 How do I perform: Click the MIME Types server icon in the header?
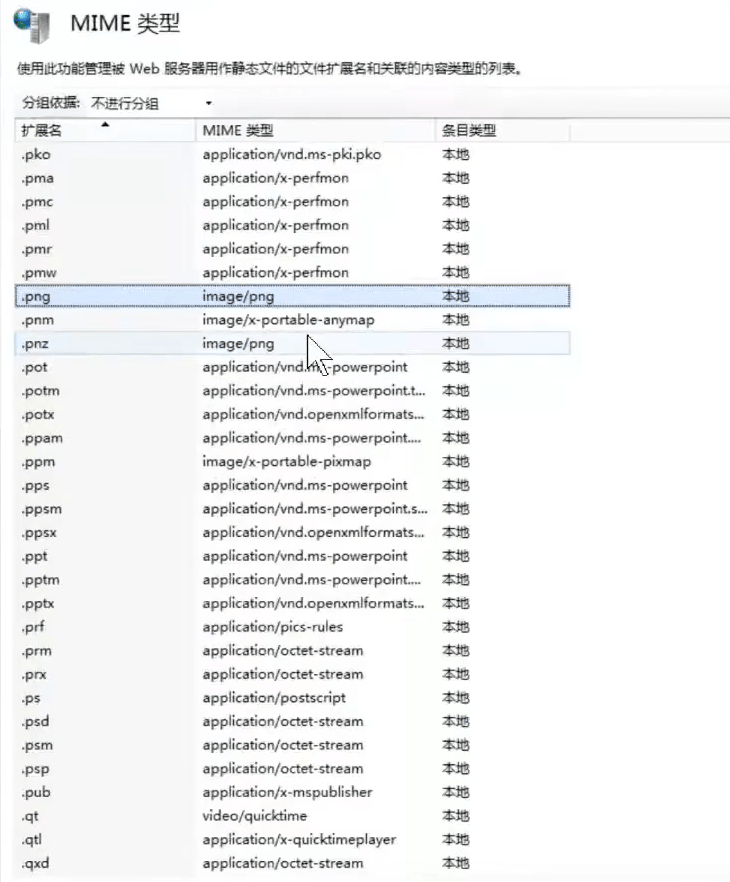tap(32, 26)
